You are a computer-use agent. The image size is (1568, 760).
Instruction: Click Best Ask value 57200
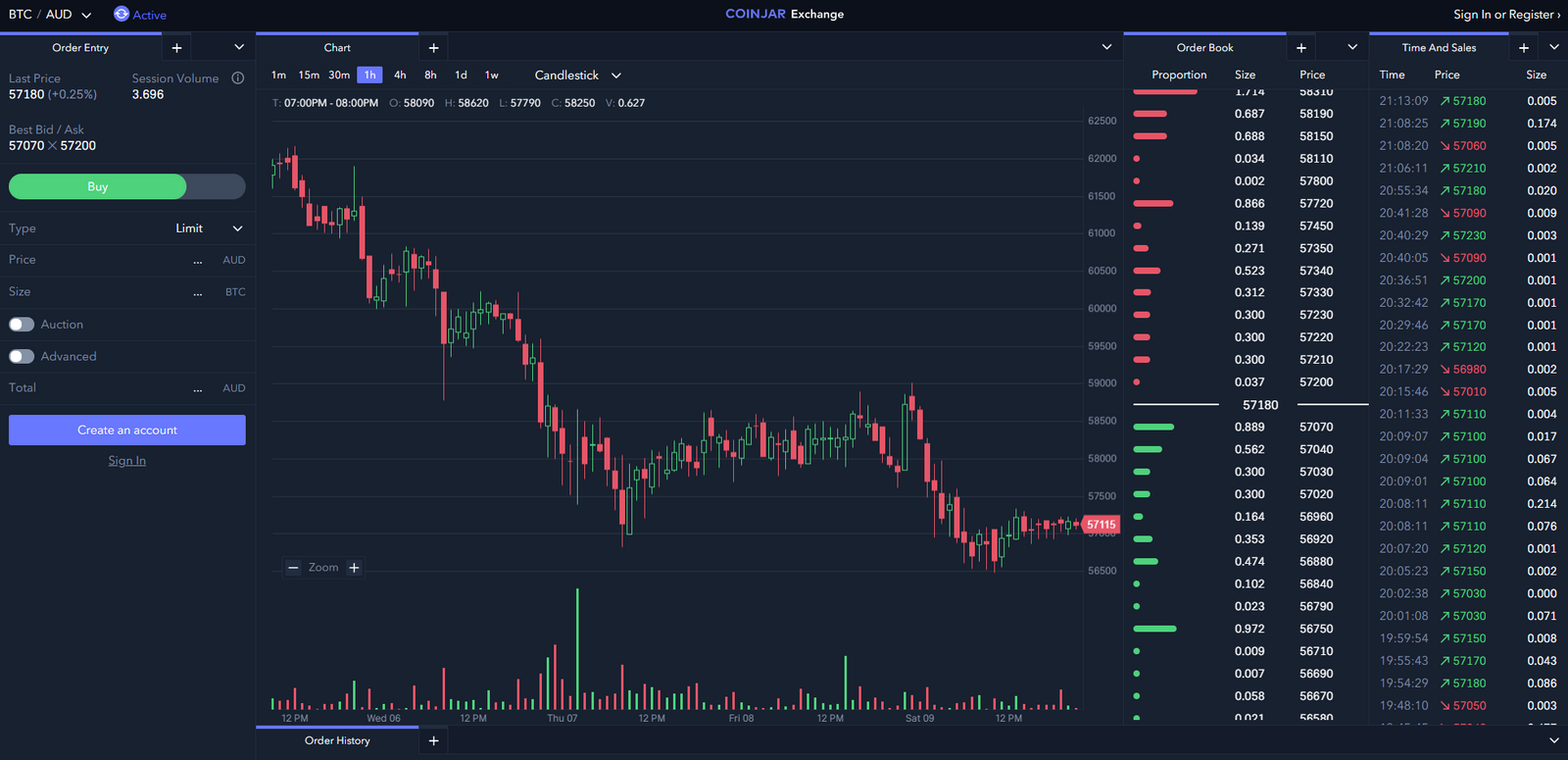tap(78, 146)
